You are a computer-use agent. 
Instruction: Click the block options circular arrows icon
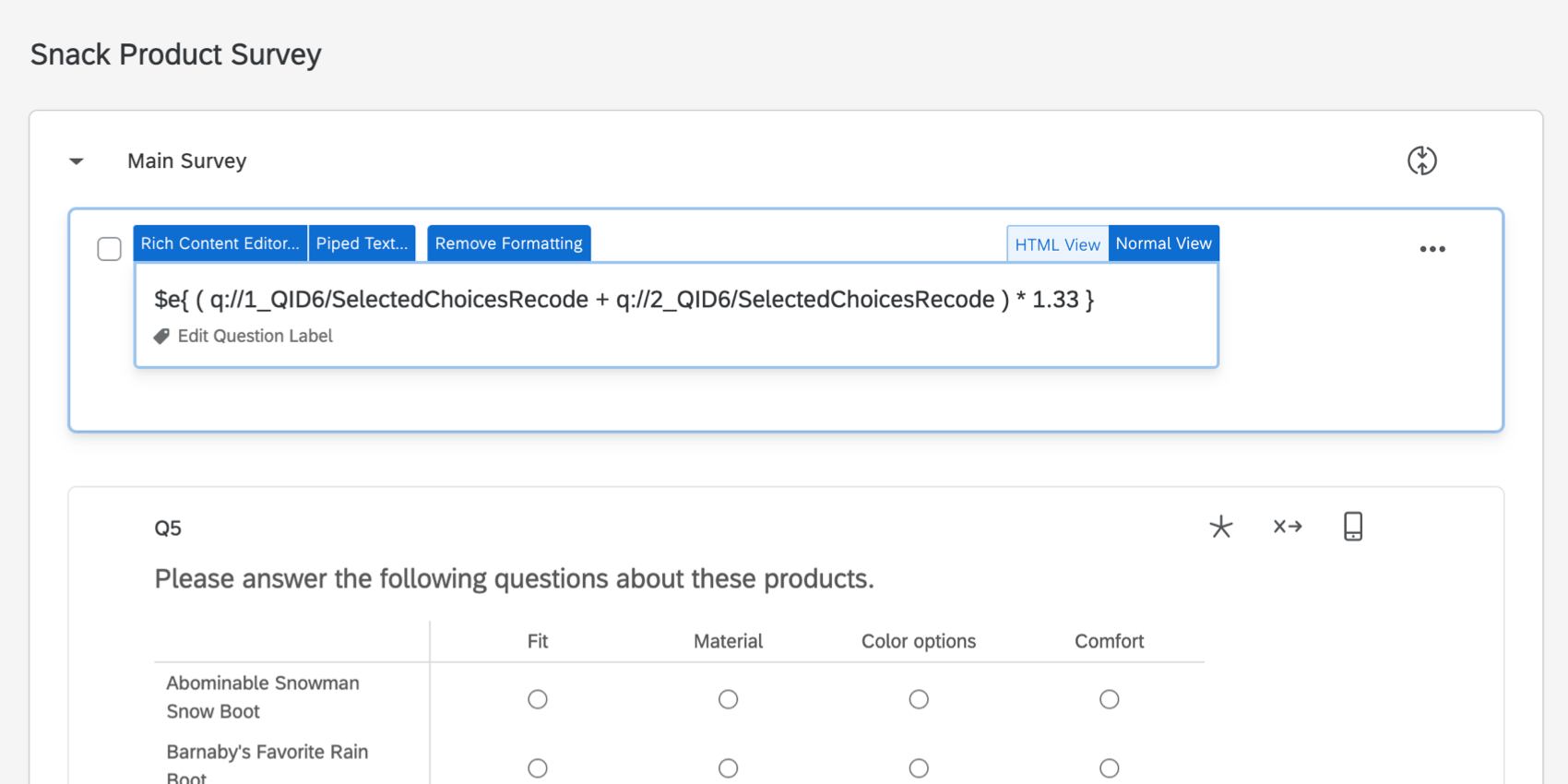click(x=1421, y=160)
